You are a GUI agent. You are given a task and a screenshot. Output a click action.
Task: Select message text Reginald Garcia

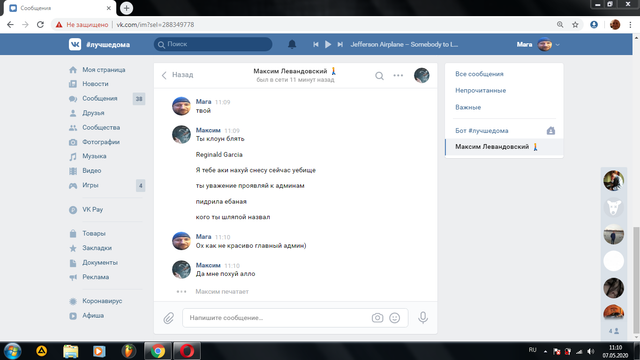[x=219, y=155]
